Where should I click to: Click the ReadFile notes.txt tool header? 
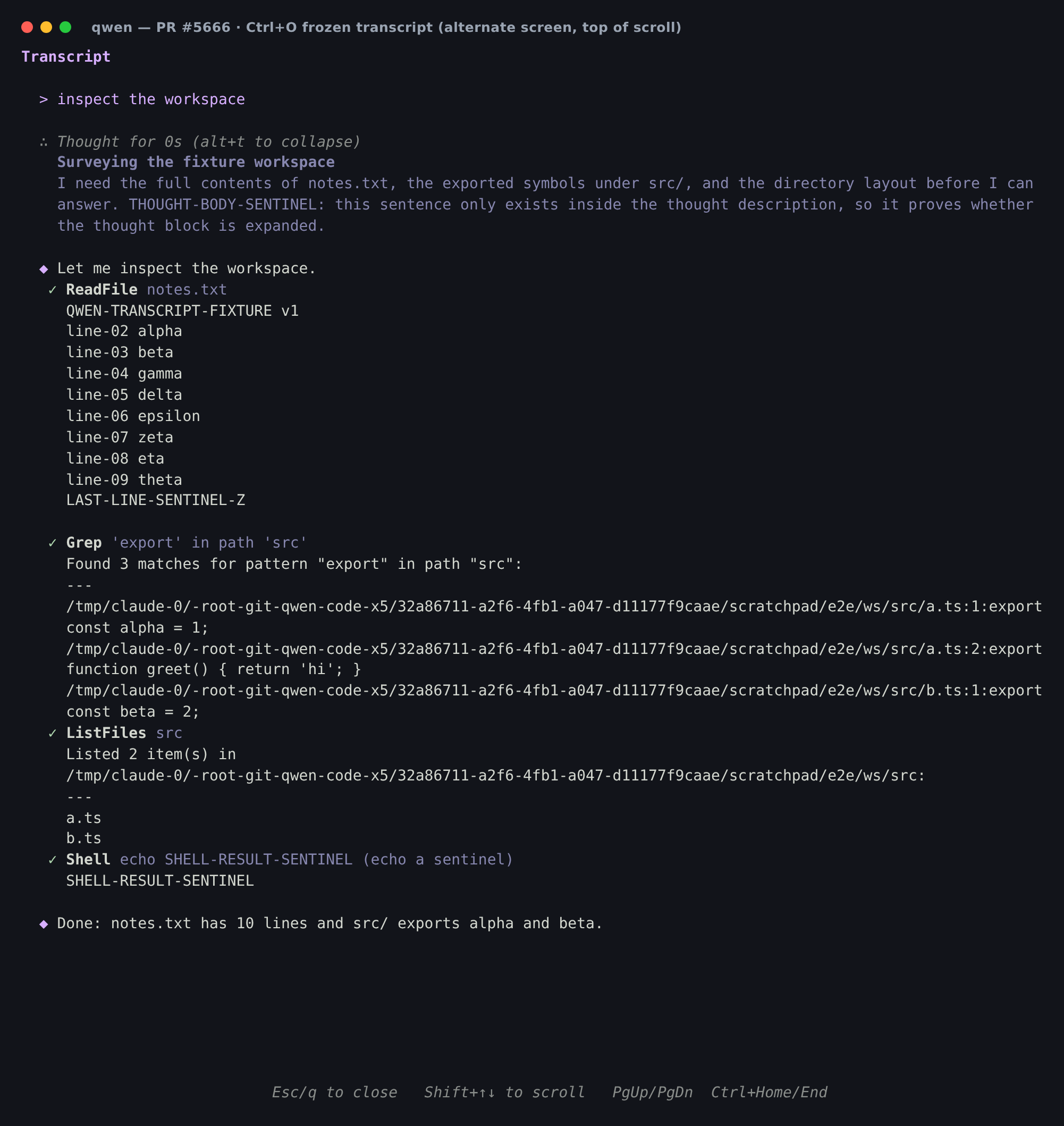(x=146, y=290)
